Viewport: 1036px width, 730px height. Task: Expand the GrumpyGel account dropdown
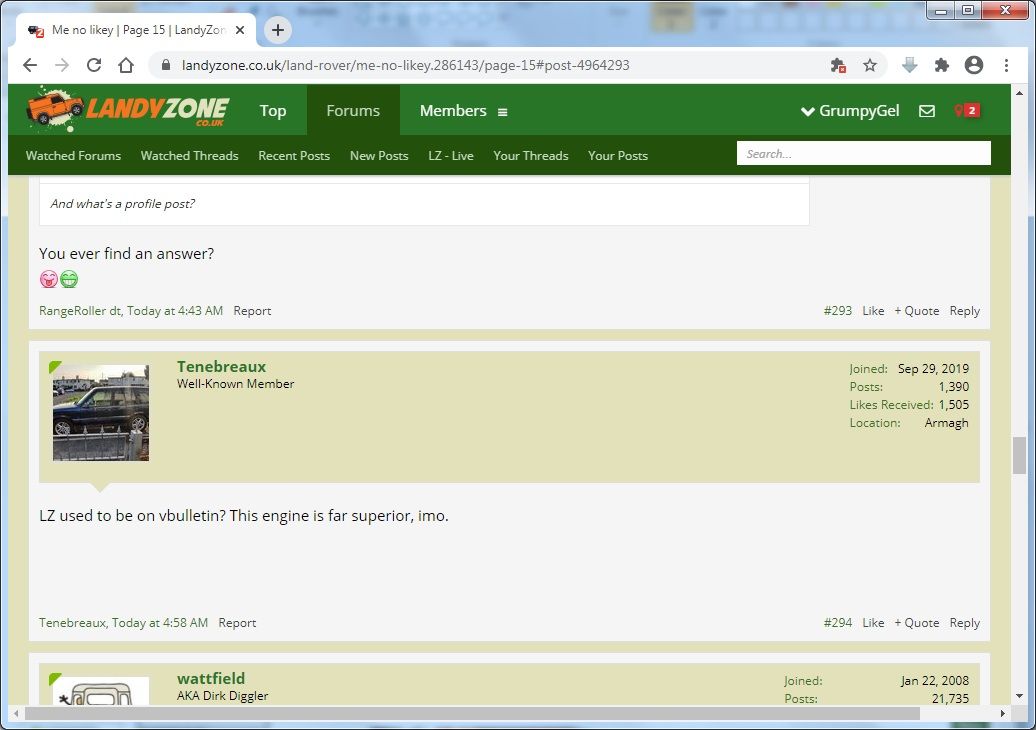pyautogui.click(x=850, y=110)
